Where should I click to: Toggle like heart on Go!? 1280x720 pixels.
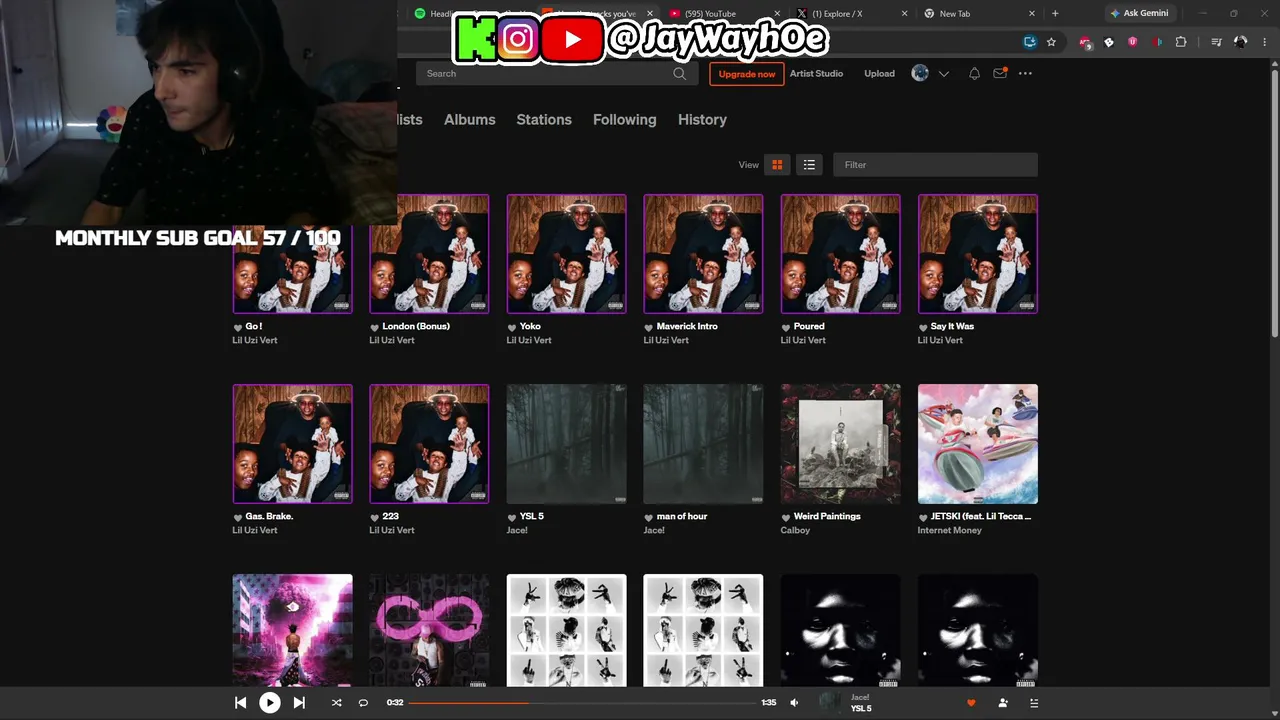[238, 327]
